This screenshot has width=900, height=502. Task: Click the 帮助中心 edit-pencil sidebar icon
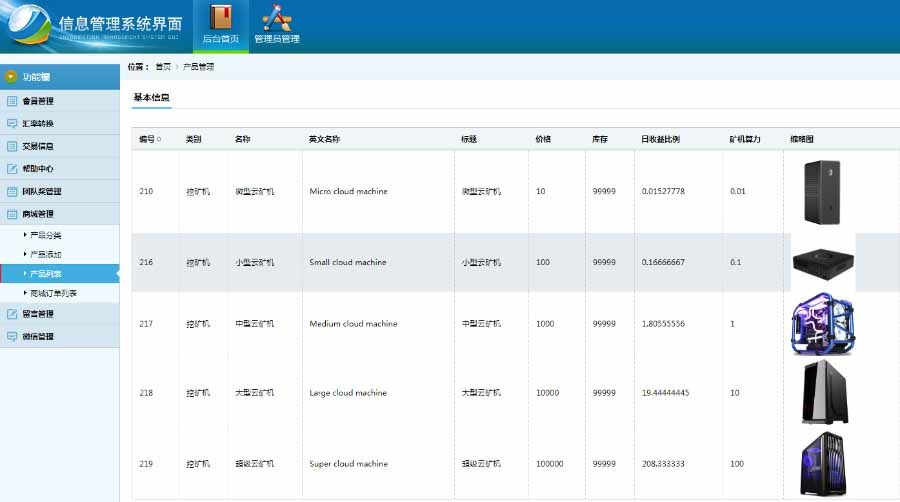pos(11,169)
